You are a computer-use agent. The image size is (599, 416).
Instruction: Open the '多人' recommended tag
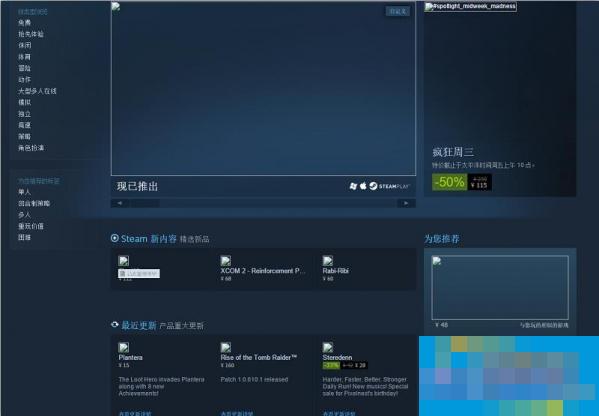pos(24,215)
